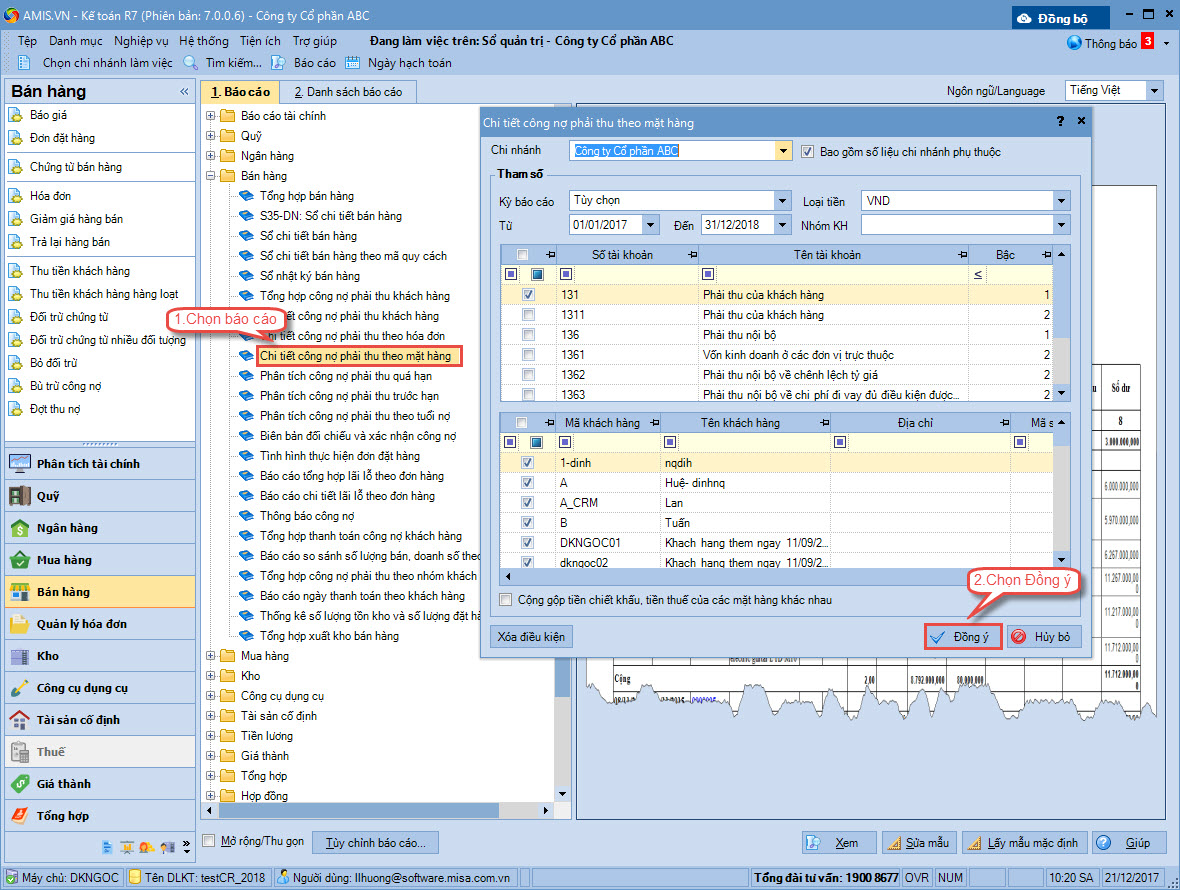The height and width of the screenshot is (890, 1180).
Task: Click the Nhóm KH input field
Action: coord(955,225)
